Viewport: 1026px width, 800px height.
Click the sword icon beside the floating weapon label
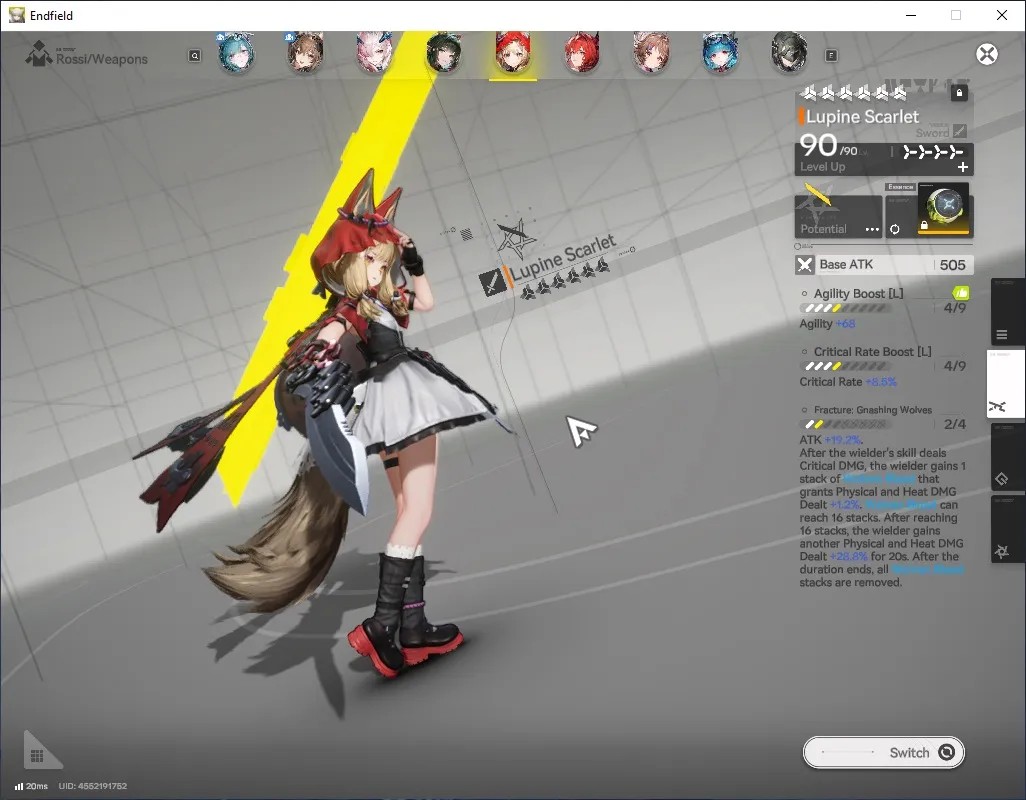pos(492,281)
